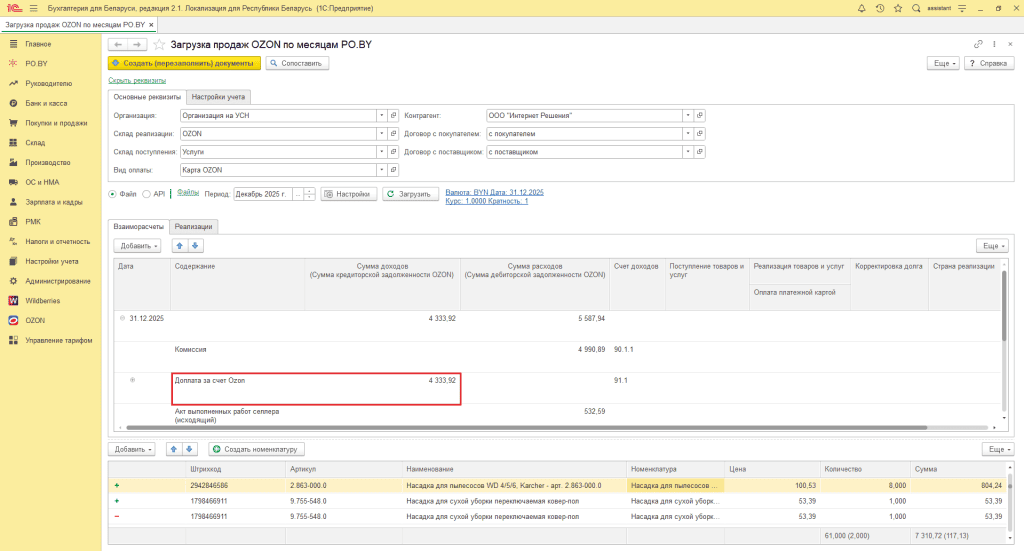Open Администрирование gear section
The width and height of the screenshot is (1024, 551).
57,281
